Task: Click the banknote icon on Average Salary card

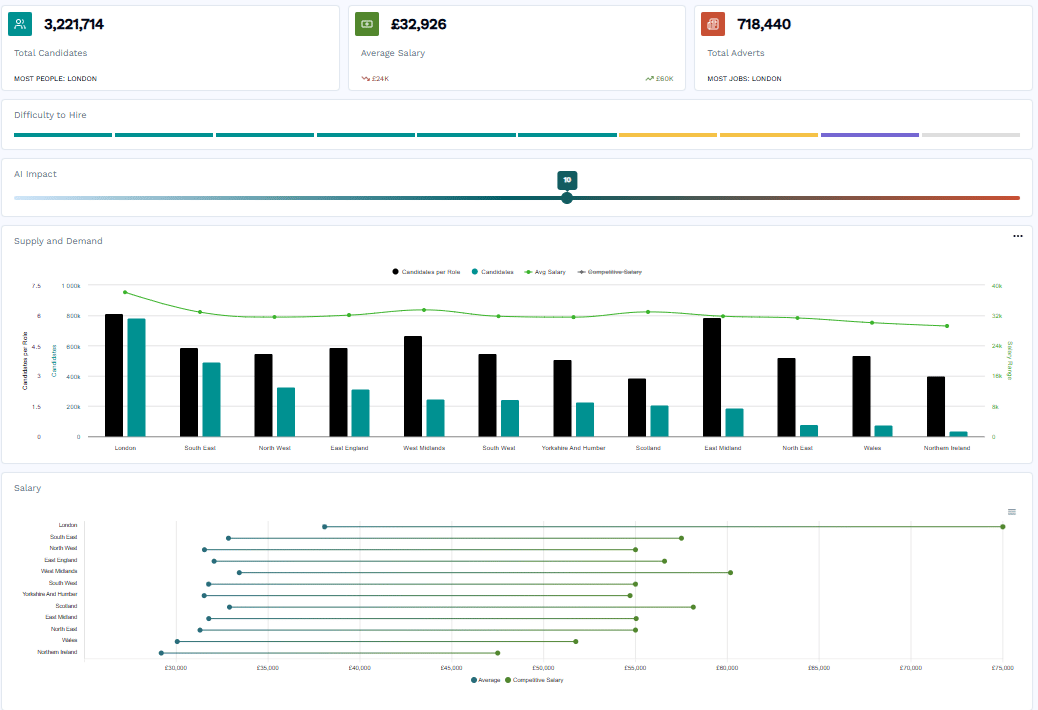Action: [367, 22]
